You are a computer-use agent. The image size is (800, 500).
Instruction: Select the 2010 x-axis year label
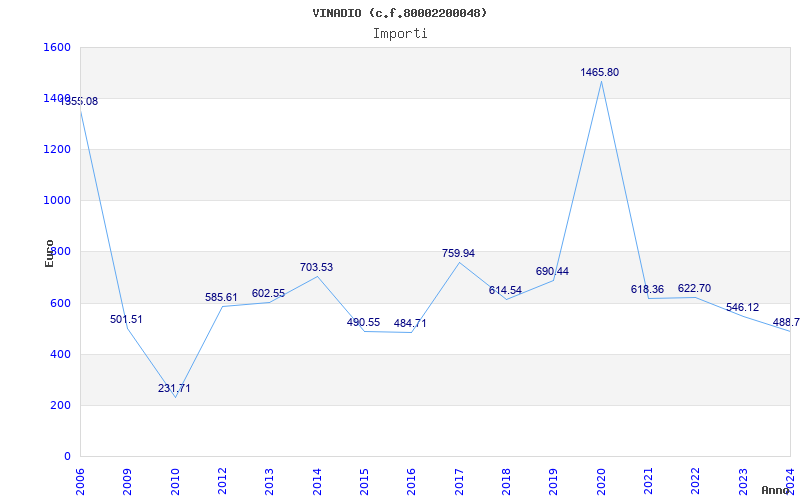(x=175, y=481)
